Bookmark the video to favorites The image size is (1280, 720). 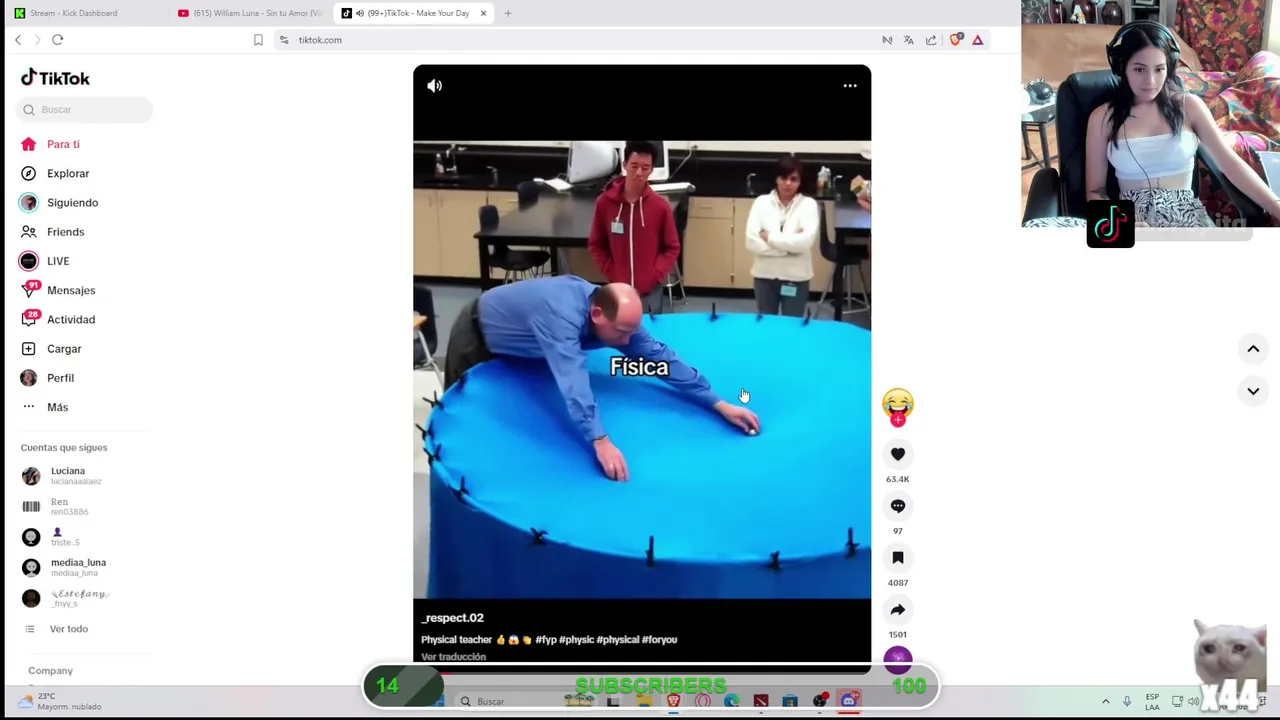click(898, 558)
